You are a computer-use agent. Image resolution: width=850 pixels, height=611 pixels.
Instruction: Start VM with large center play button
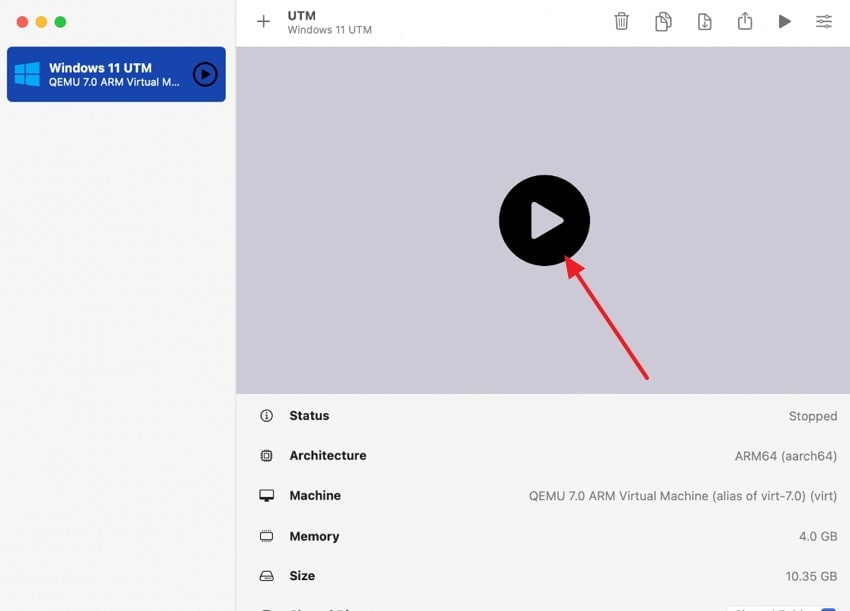544,220
